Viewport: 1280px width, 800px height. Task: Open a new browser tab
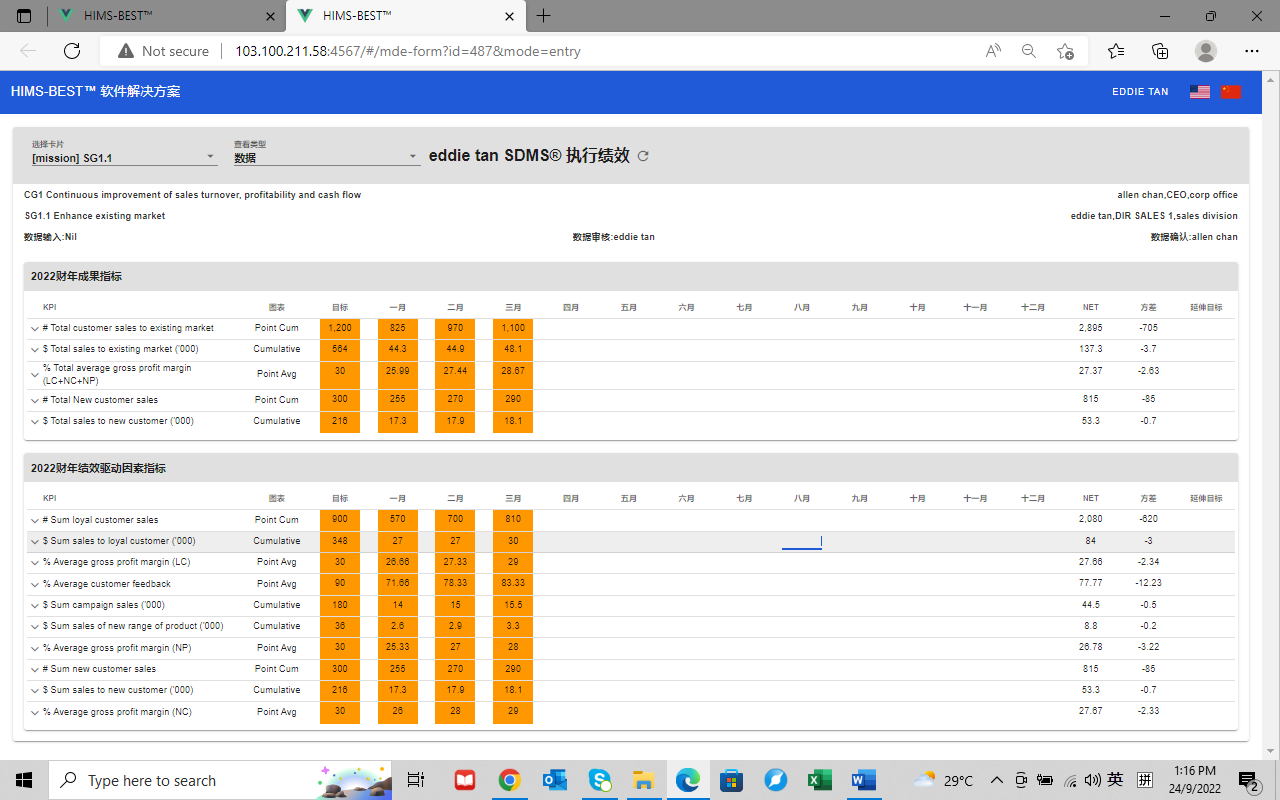(x=543, y=16)
